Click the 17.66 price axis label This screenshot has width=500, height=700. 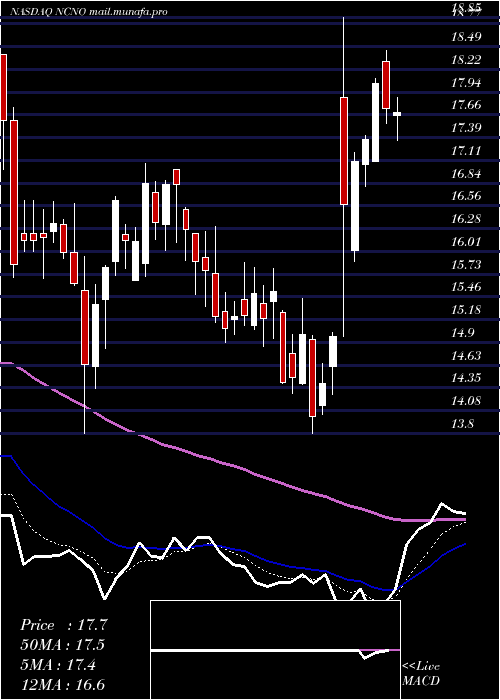pyautogui.click(x=466, y=105)
